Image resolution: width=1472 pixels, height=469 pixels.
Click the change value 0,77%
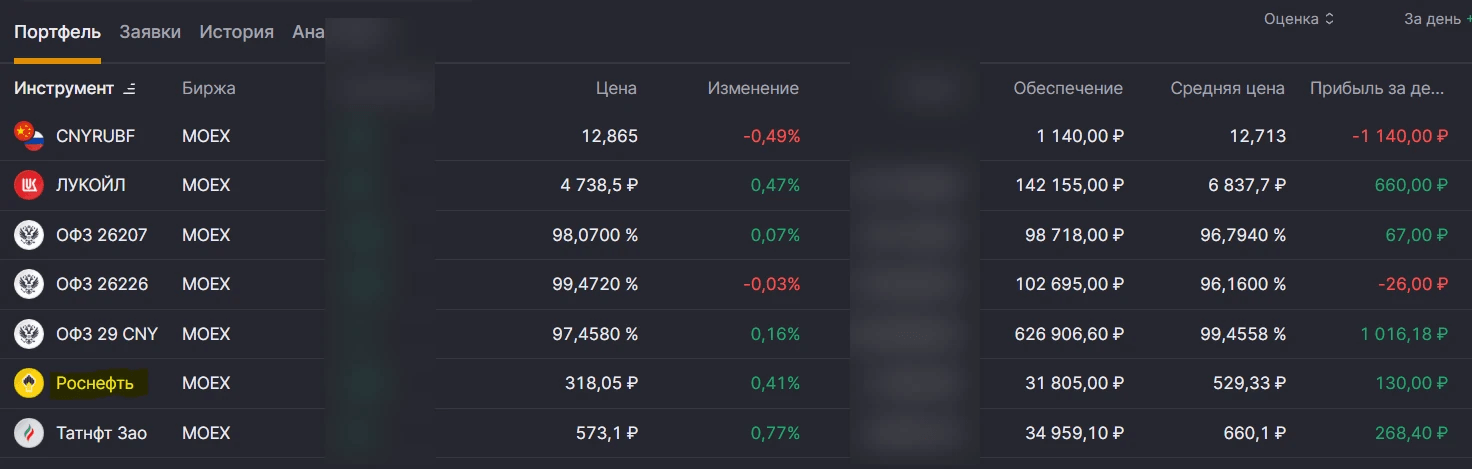tap(775, 433)
